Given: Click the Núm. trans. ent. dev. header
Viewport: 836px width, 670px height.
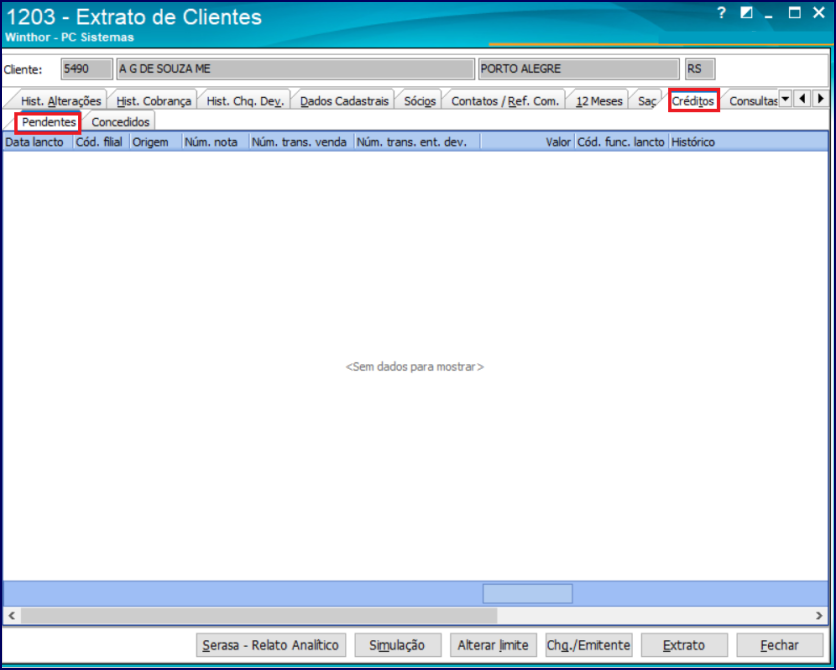Looking at the screenshot, I should 417,142.
